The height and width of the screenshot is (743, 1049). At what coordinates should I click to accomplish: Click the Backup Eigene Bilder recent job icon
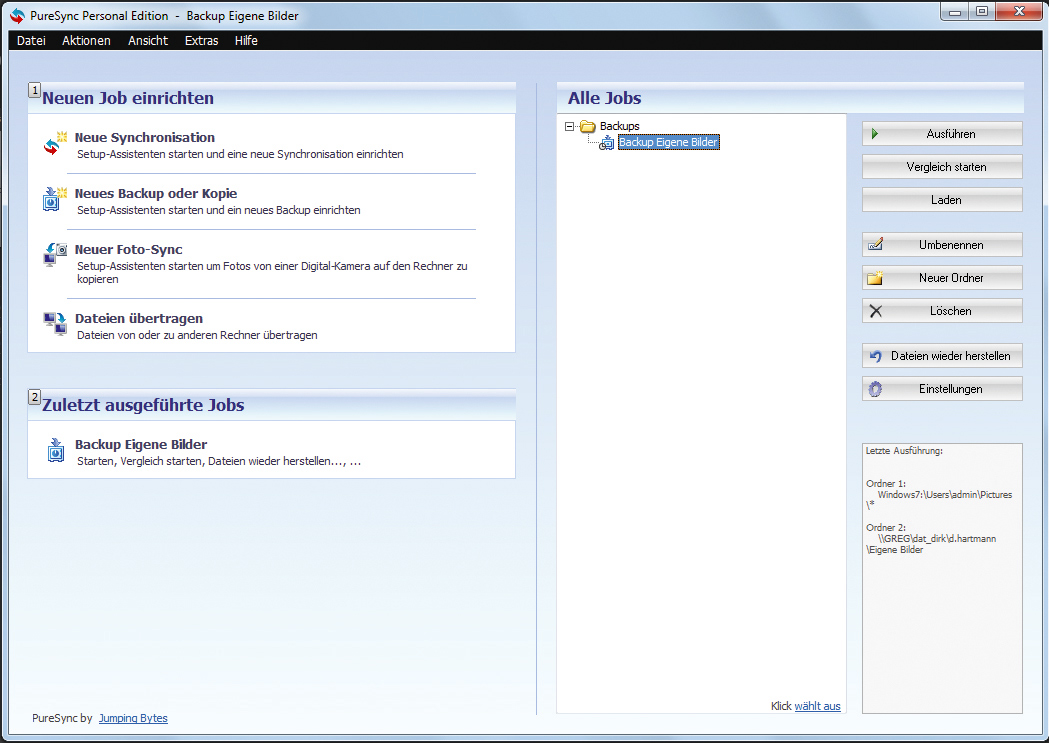(x=56, y=450)
